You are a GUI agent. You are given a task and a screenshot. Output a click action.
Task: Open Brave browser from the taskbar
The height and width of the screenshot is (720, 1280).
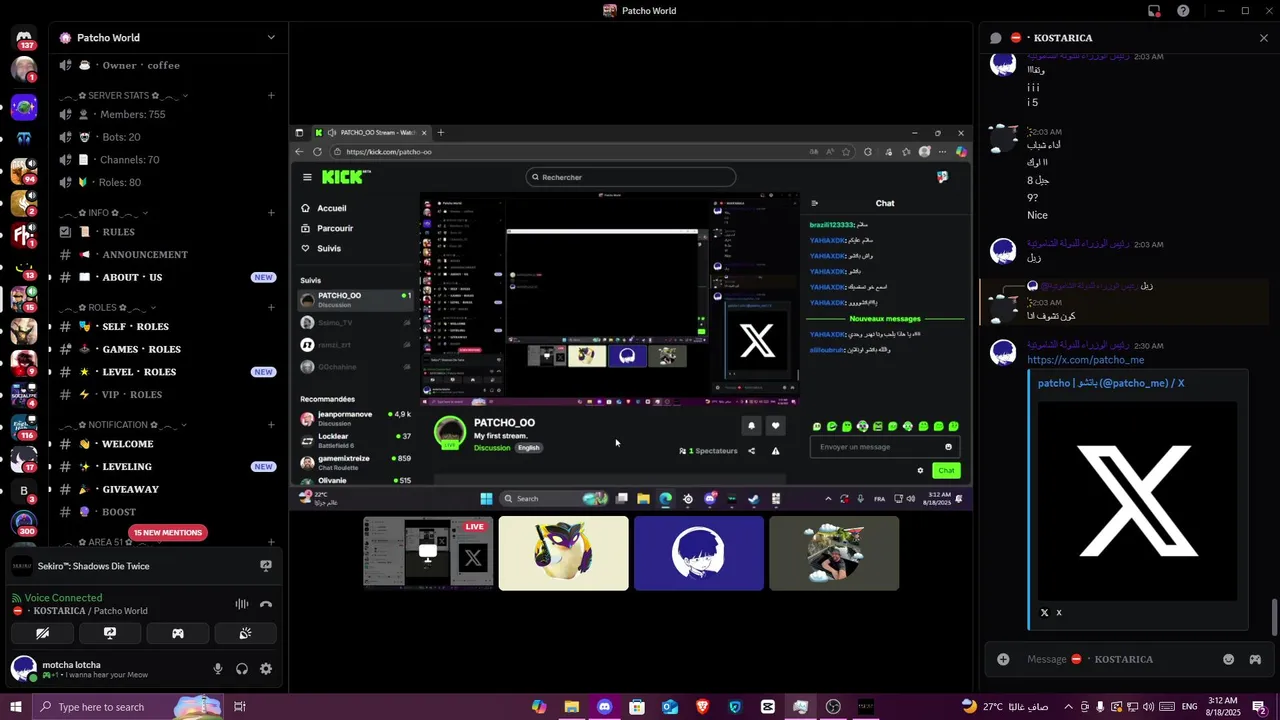tap(702, 707)
